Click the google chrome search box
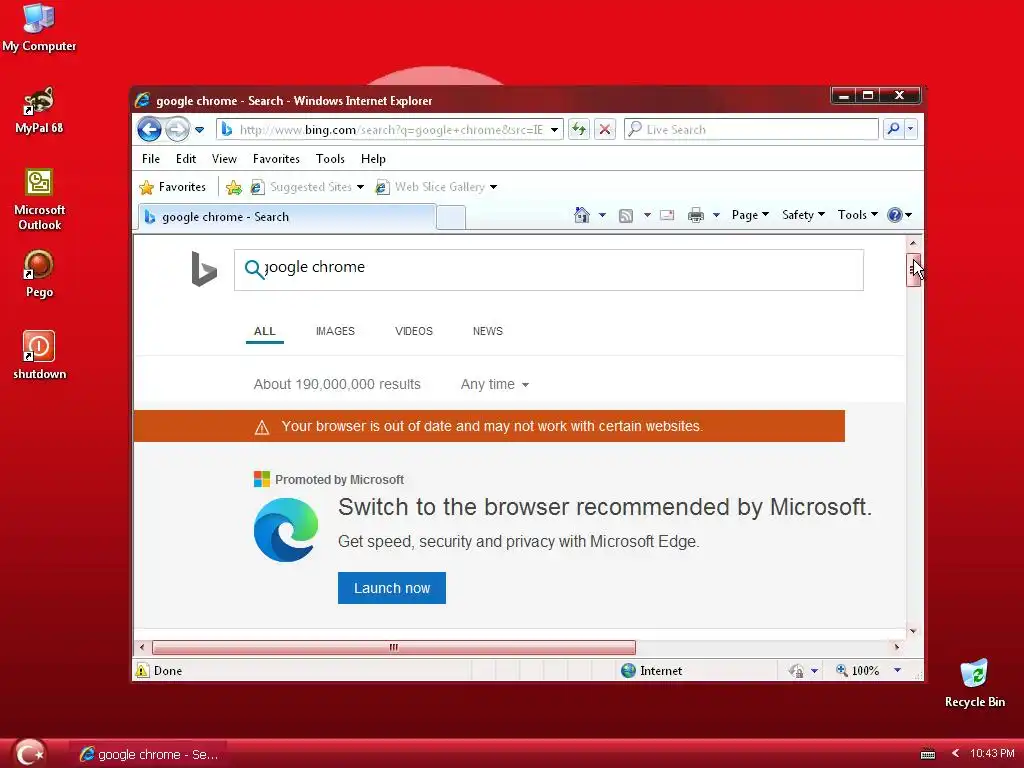This screenshot has height=768, width=1024. [x=549, y=270]
